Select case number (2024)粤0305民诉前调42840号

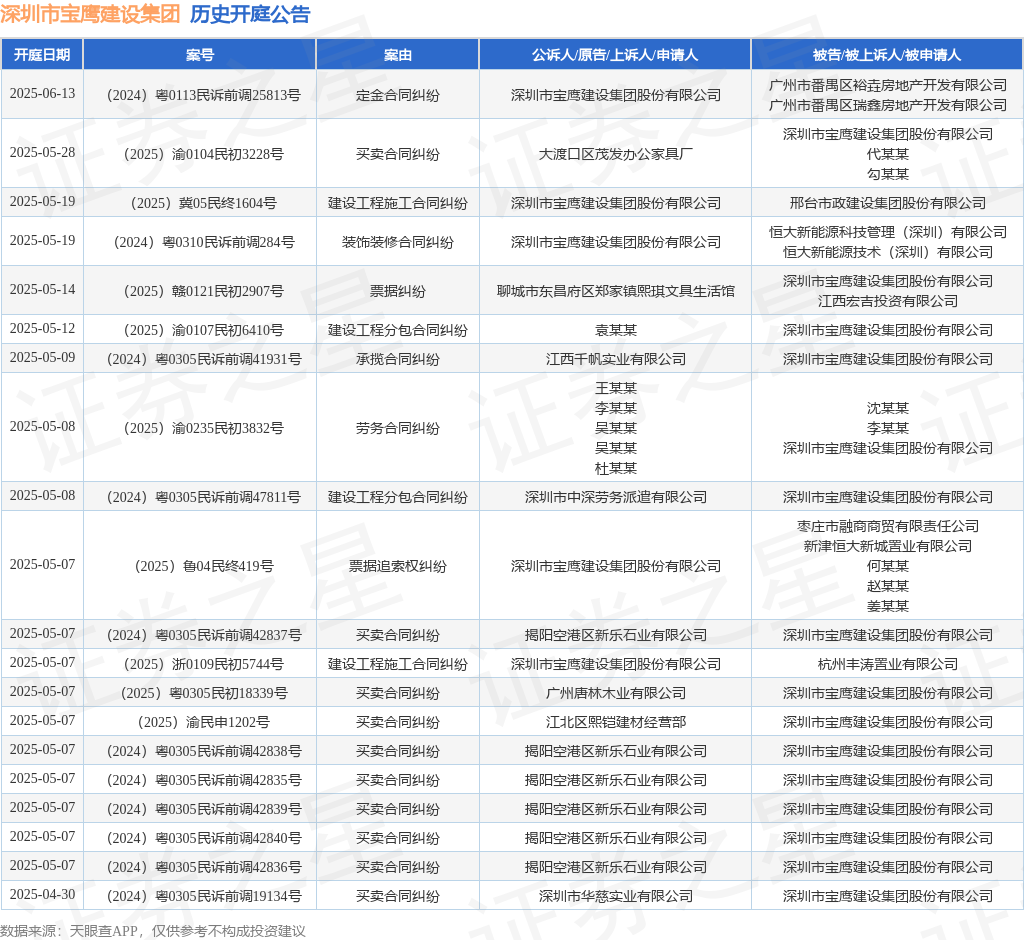(x=204, y=838)
